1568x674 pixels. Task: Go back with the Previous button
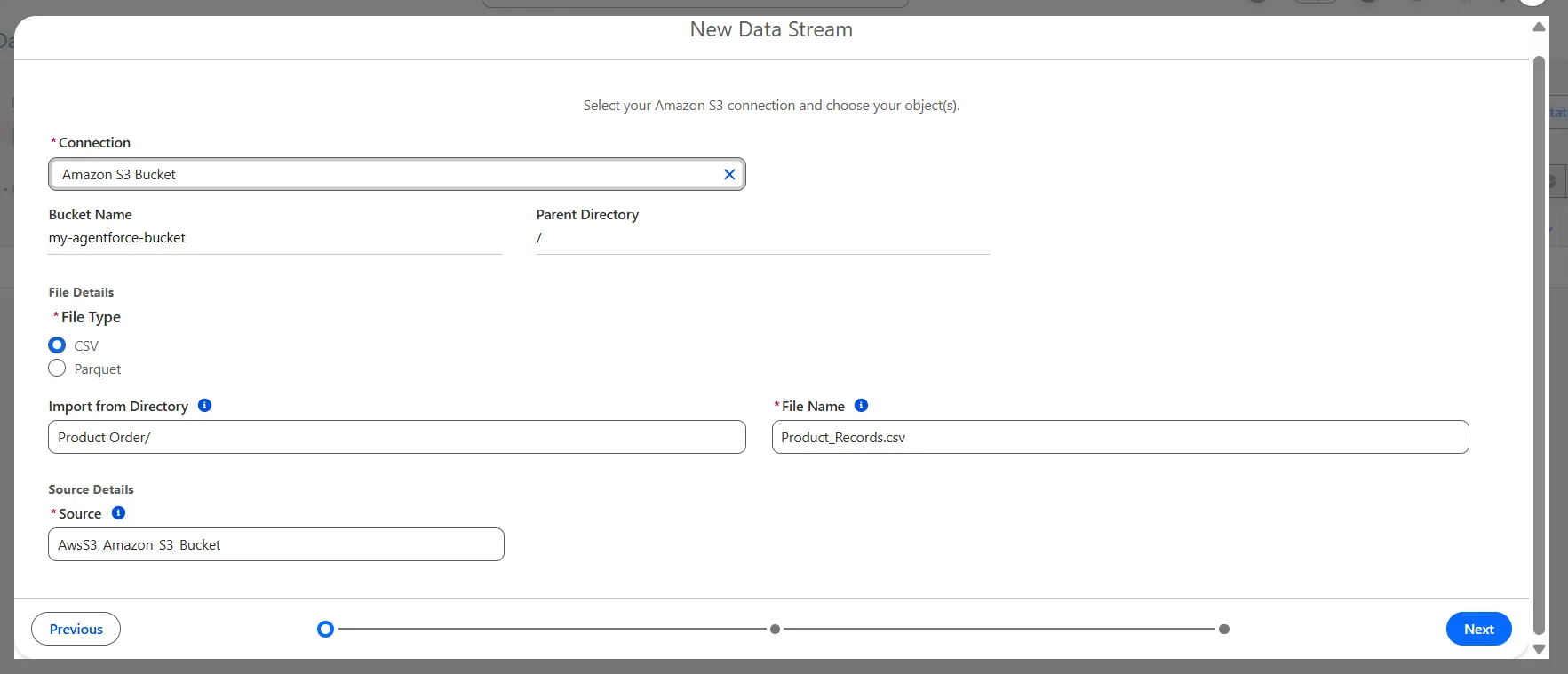pos(76,629)
